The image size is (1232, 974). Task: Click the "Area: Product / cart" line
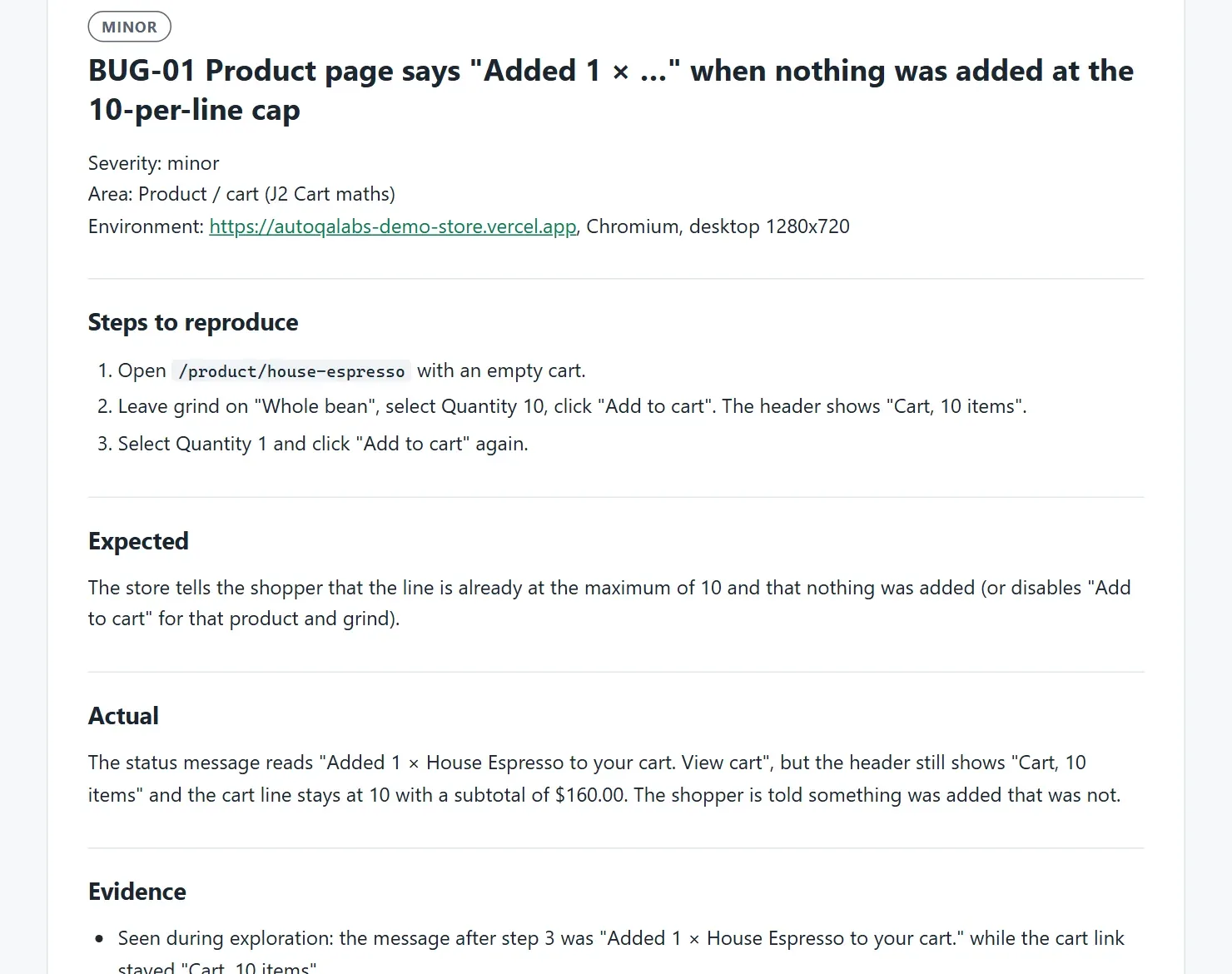coord(241,194)
